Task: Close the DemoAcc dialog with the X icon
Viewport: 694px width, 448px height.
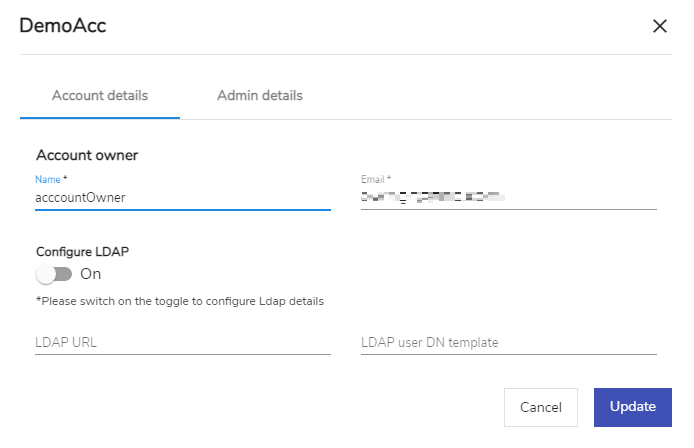Action: 659,26
